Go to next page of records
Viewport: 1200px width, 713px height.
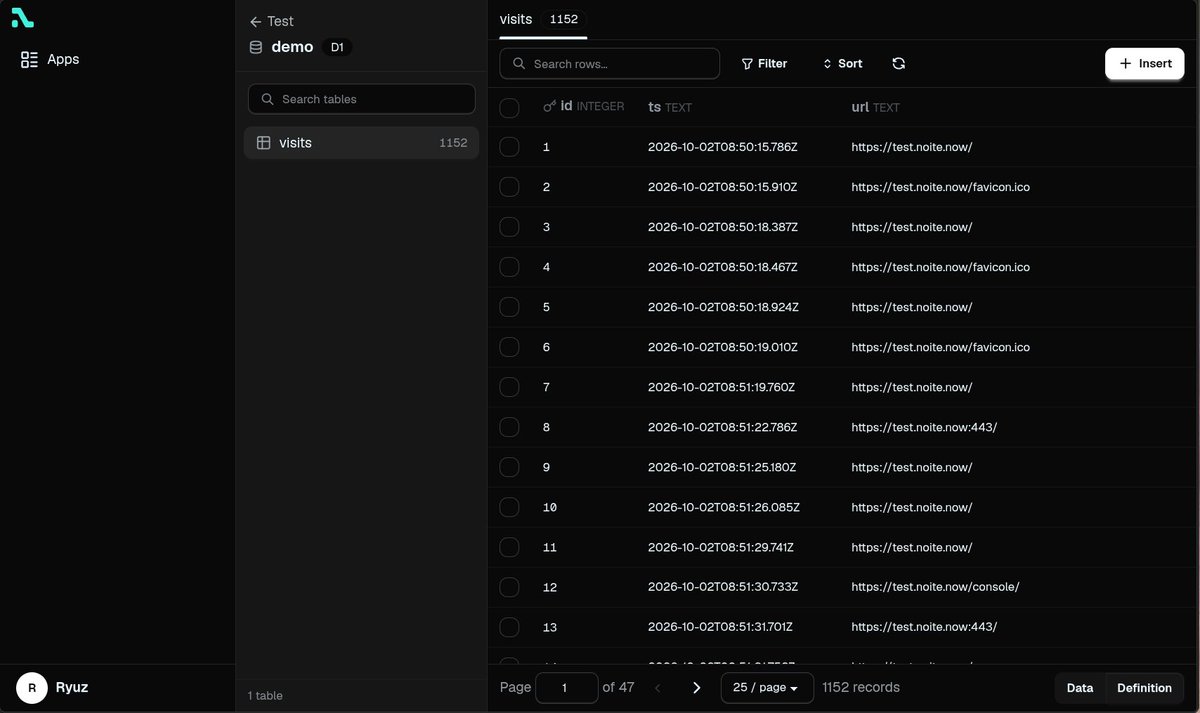pos(697,688)
